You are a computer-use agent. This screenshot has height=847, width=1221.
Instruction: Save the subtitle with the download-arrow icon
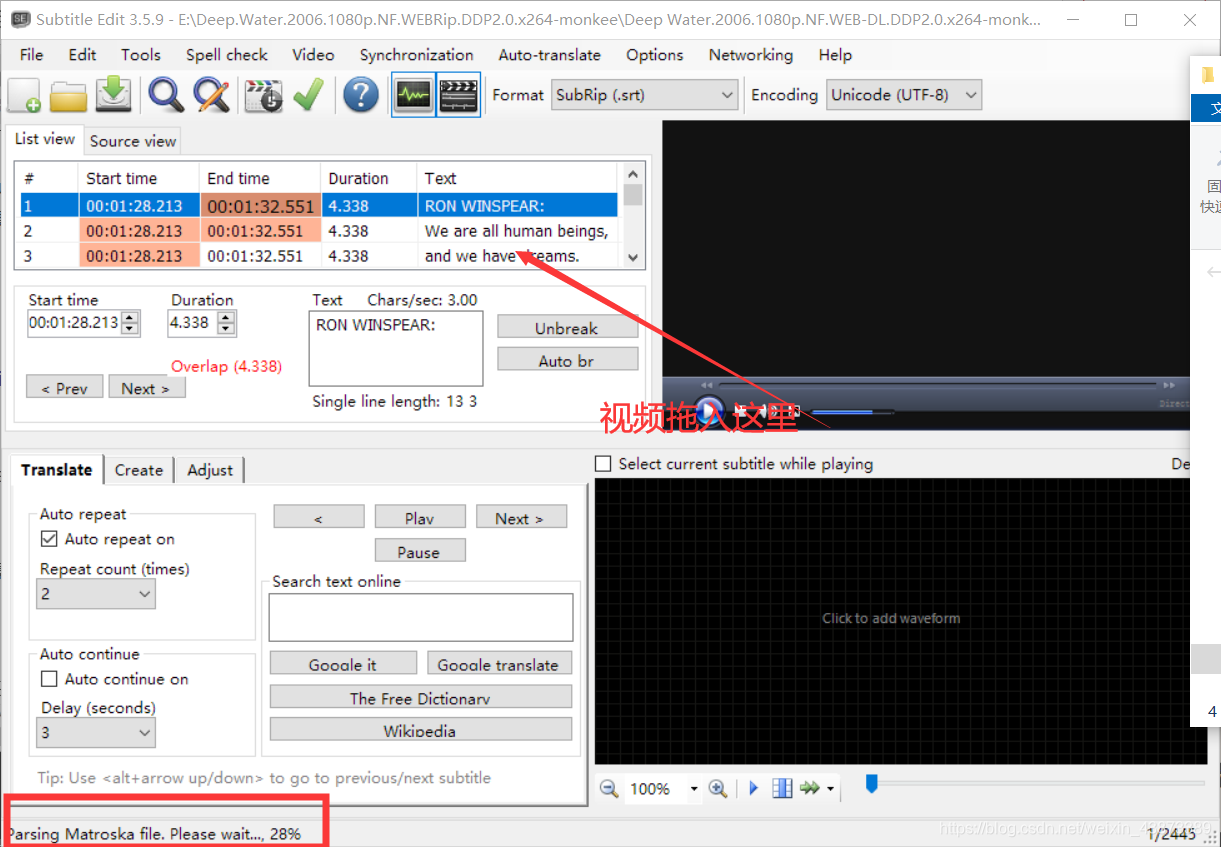(114, 95)
